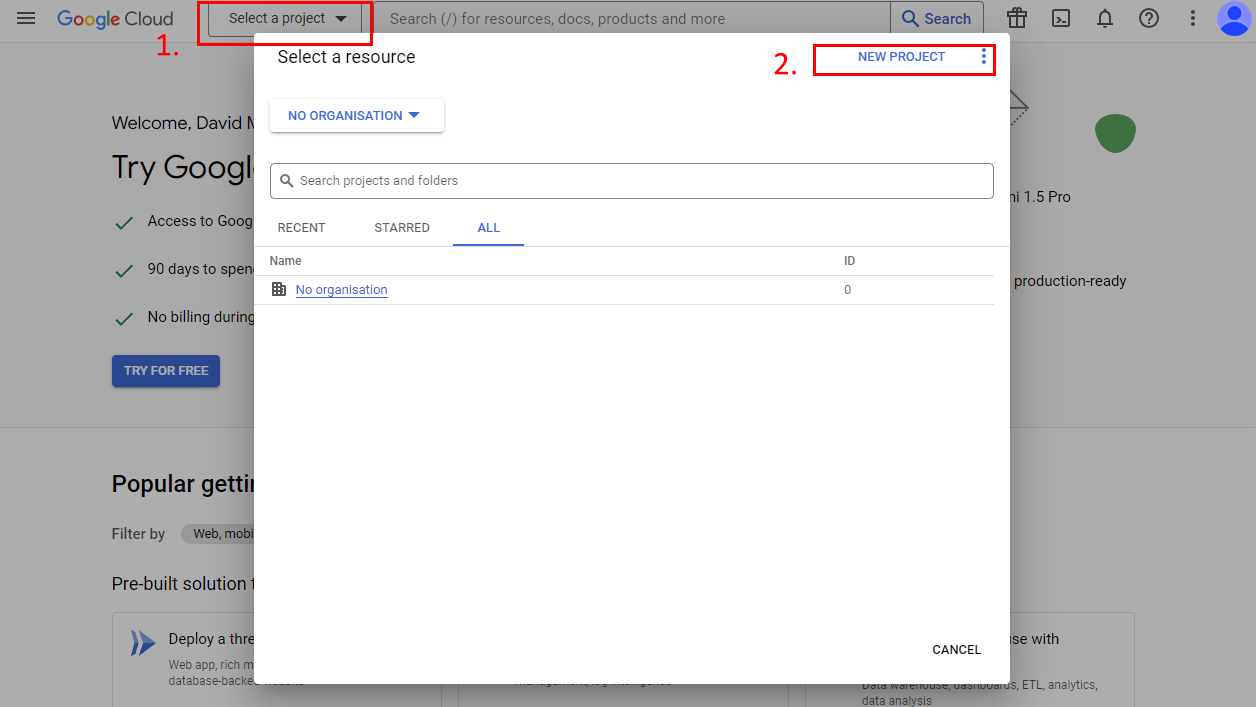Activate Cloud Shell terminal icon
This screenshot has width=1256, height=707.
click(1062, 18)
